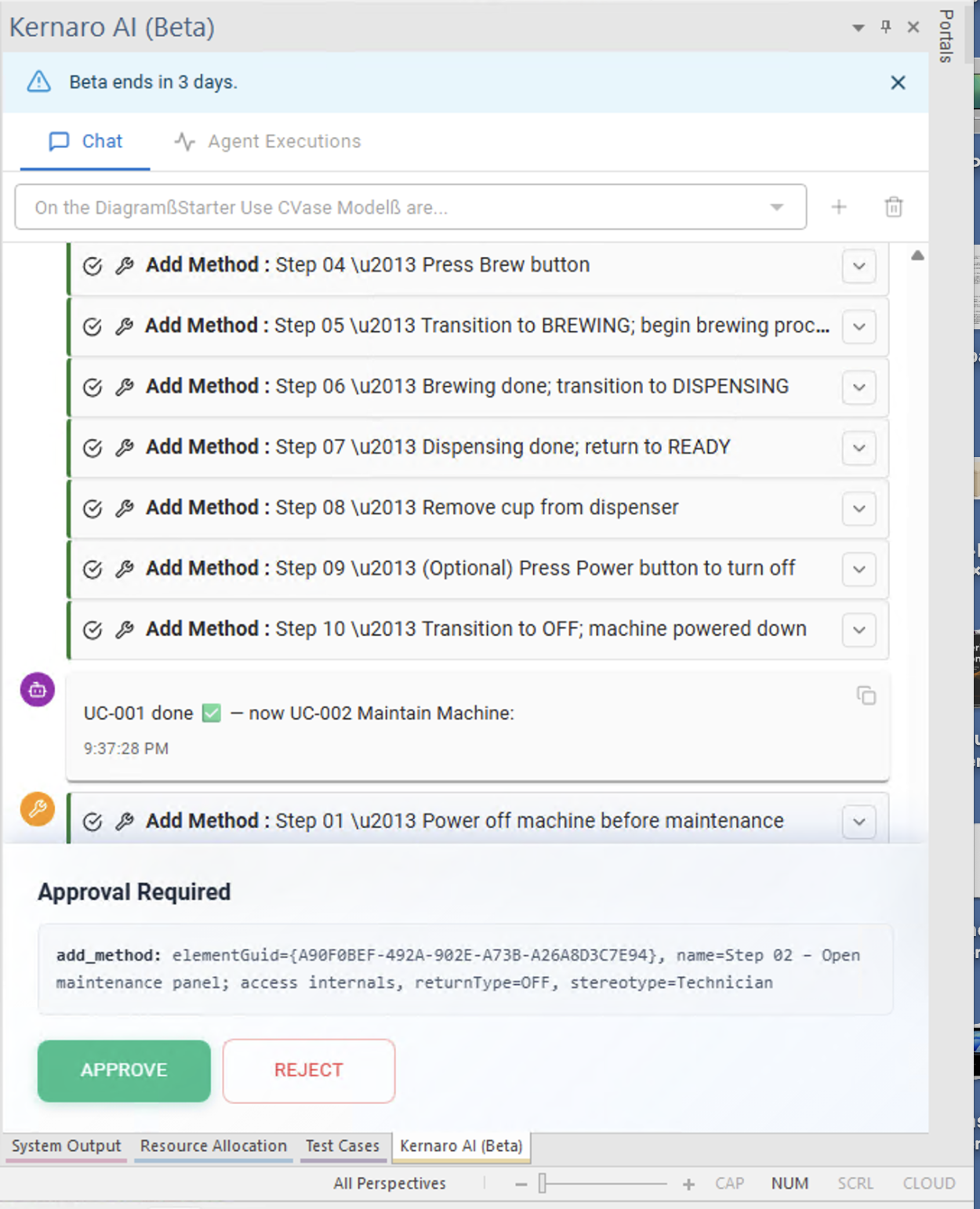
Task: Copy the UC-001 done message
Action: [866, 695]
